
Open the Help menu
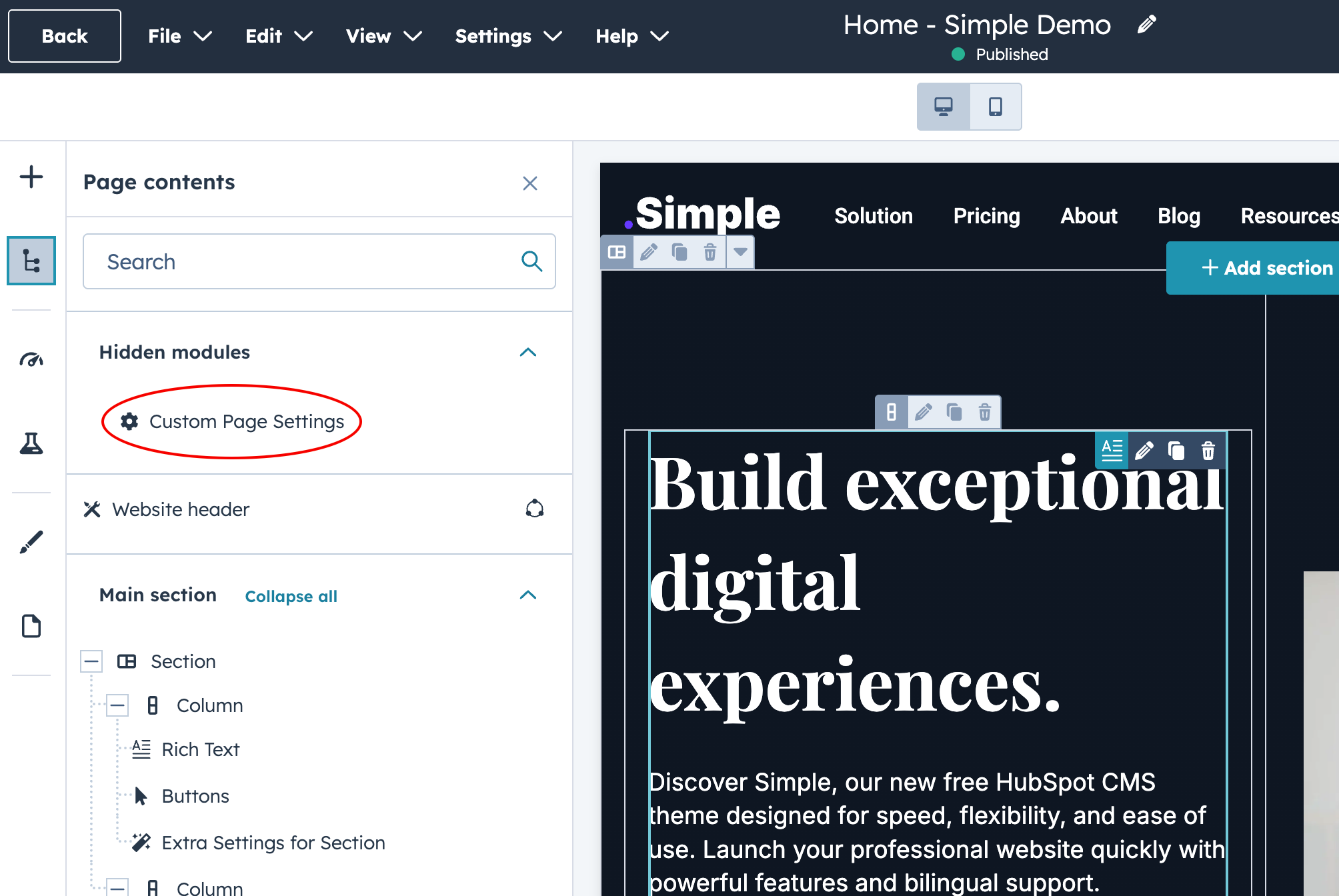point(631,36)
